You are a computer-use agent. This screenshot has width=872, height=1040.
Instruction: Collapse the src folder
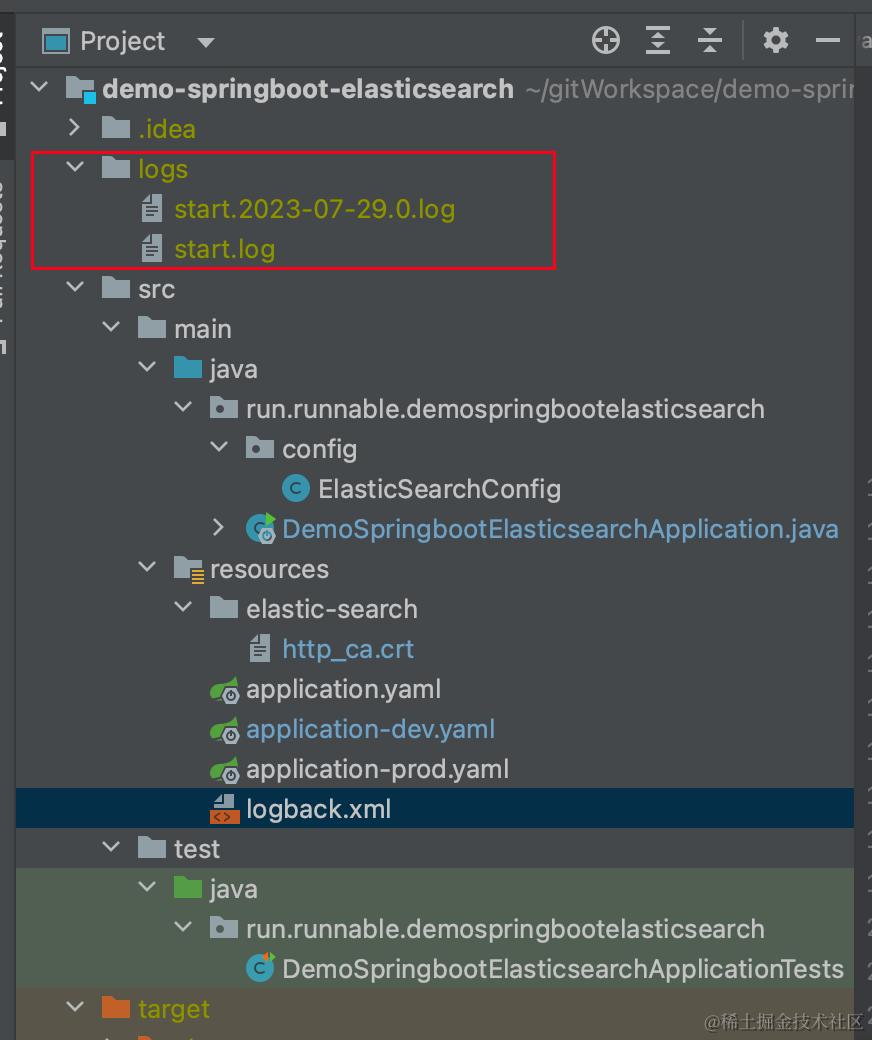point(76,287)
